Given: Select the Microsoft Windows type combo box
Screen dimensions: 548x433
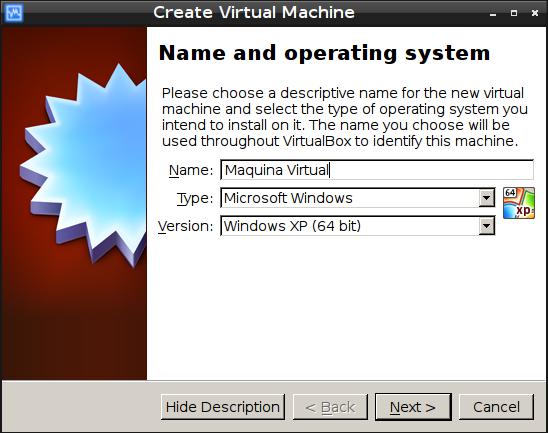Looking at the screenshot, I should (358, 198).
